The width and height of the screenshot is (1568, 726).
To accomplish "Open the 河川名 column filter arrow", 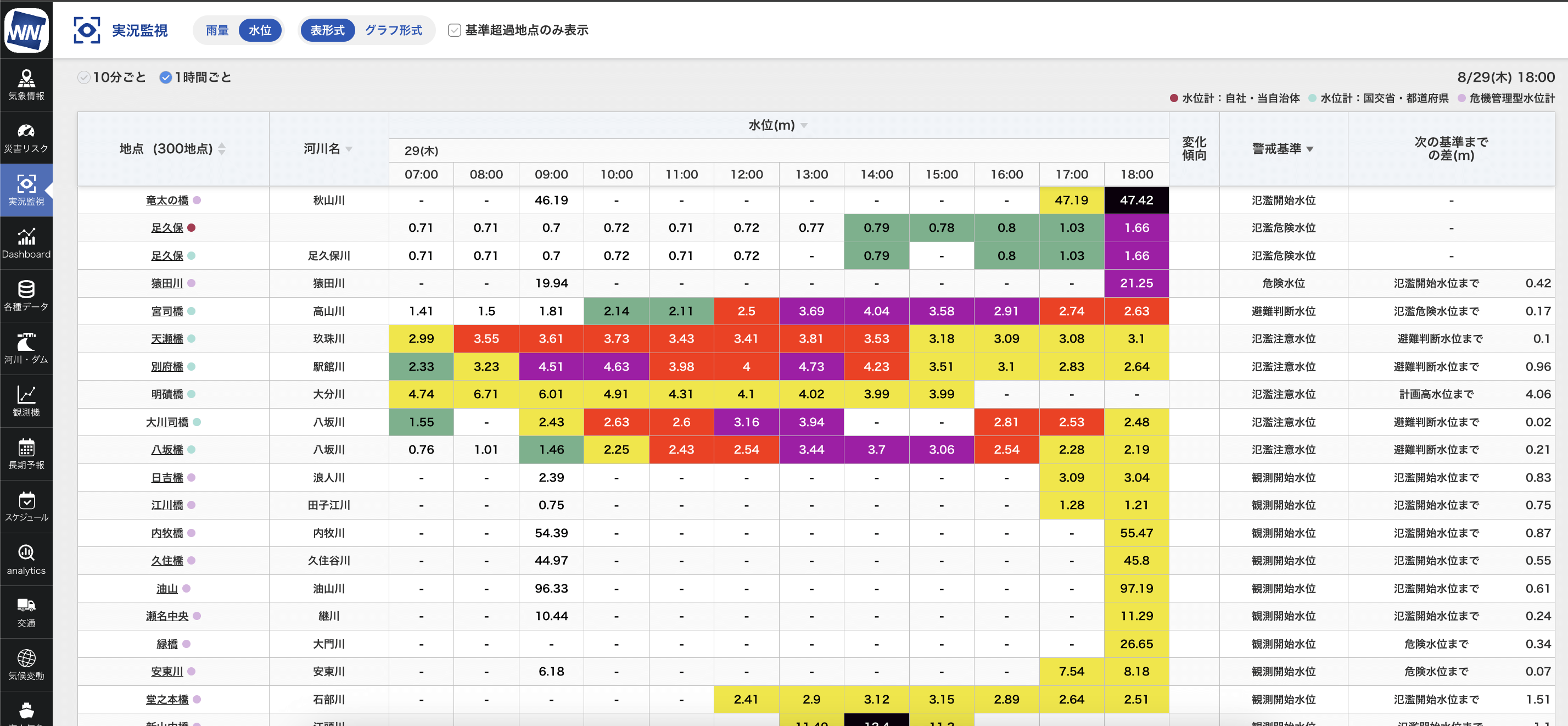I will click(349, 149).
